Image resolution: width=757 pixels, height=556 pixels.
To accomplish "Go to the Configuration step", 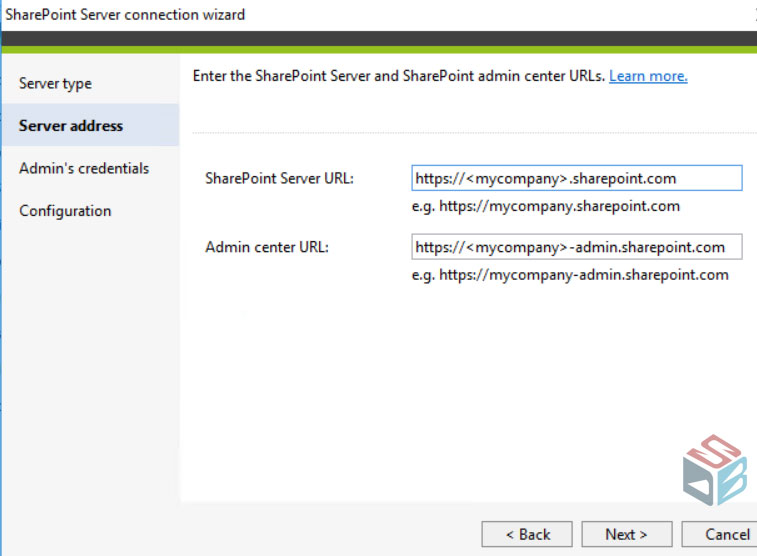I will point(65,211).
